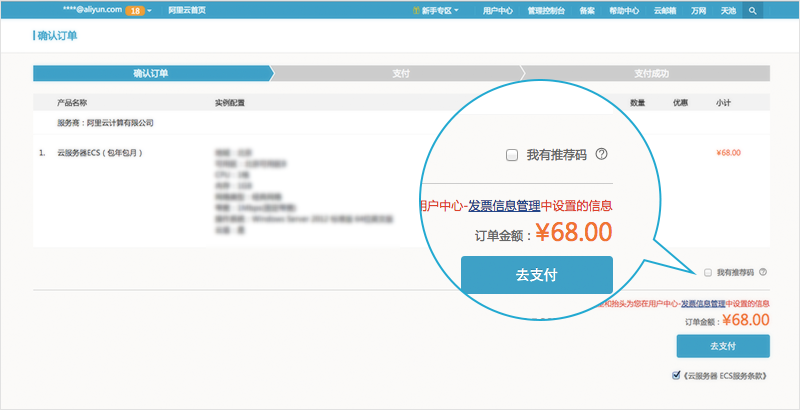Expand the account dropdown arrow after the 18 badge
This screenshot has height=410, width=800.
[149, 11]
